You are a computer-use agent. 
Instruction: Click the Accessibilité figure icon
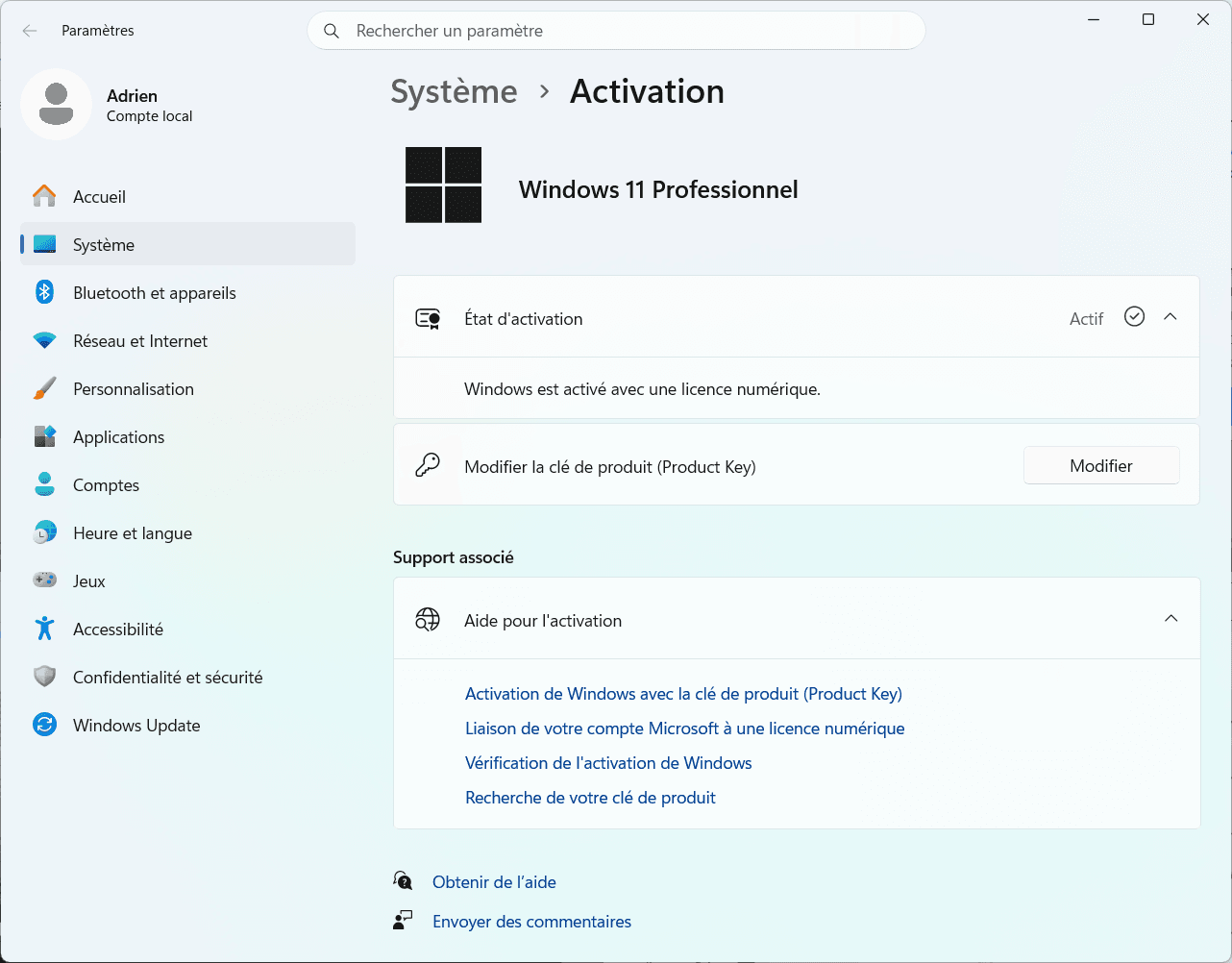click(44, 629)
